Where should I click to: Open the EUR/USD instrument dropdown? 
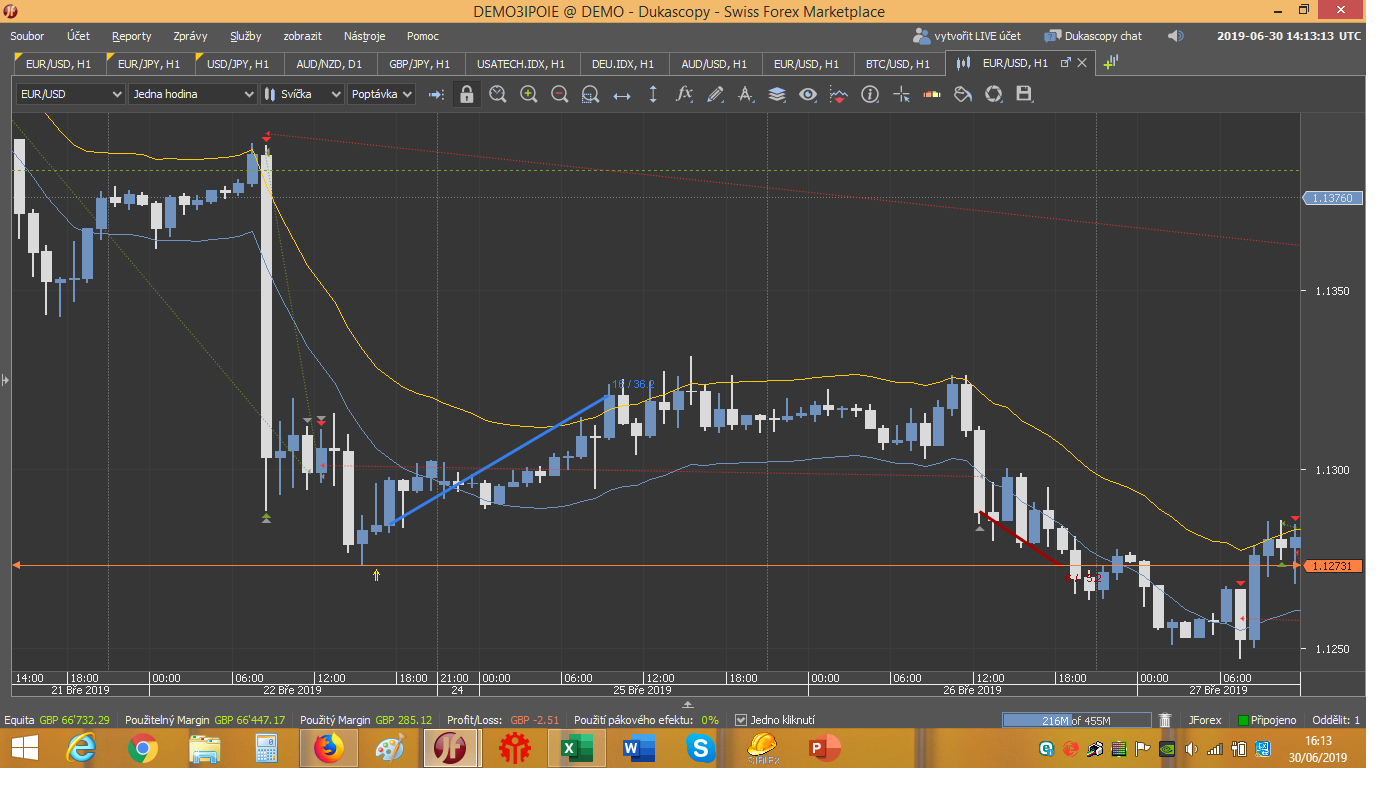(70, 94)
